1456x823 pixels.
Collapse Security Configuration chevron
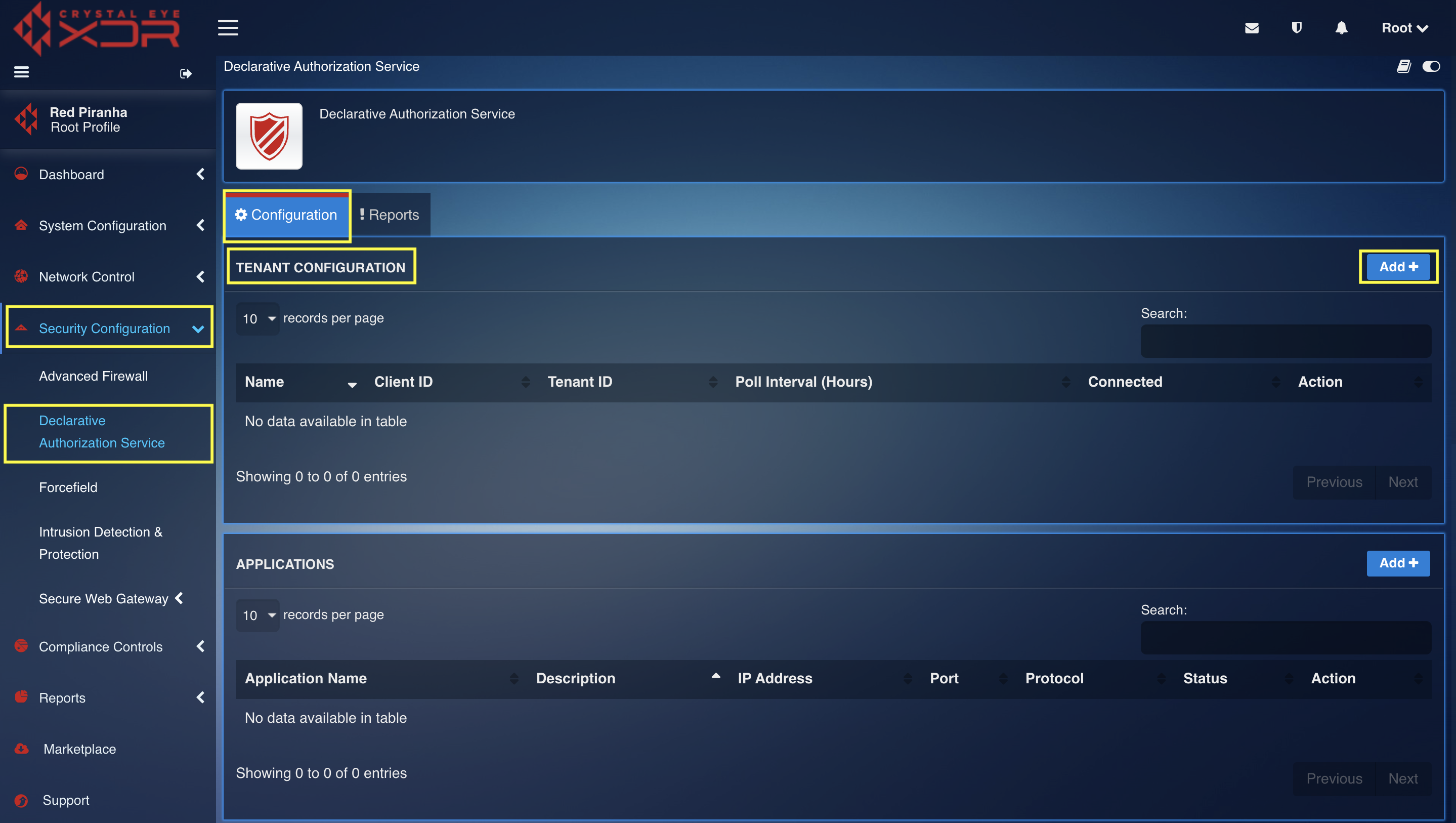tap(198, 328)
